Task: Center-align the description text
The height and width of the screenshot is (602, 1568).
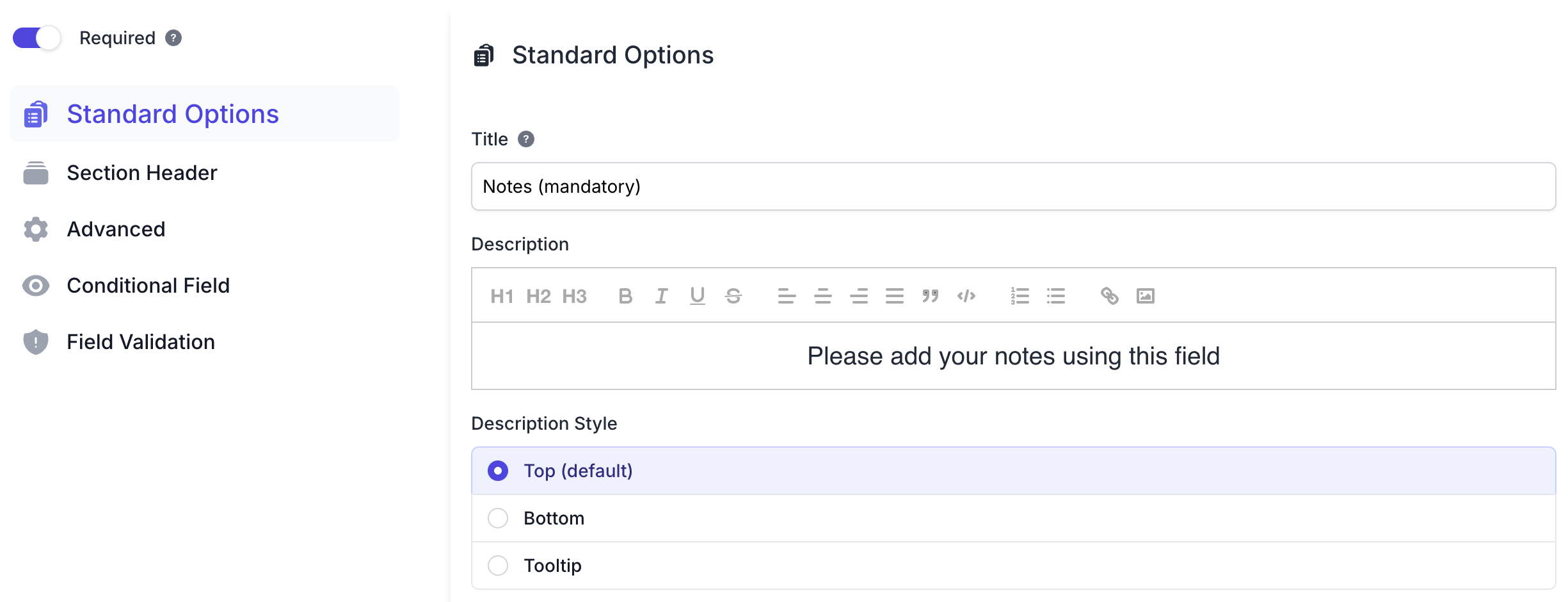Action: pos(822,296)
